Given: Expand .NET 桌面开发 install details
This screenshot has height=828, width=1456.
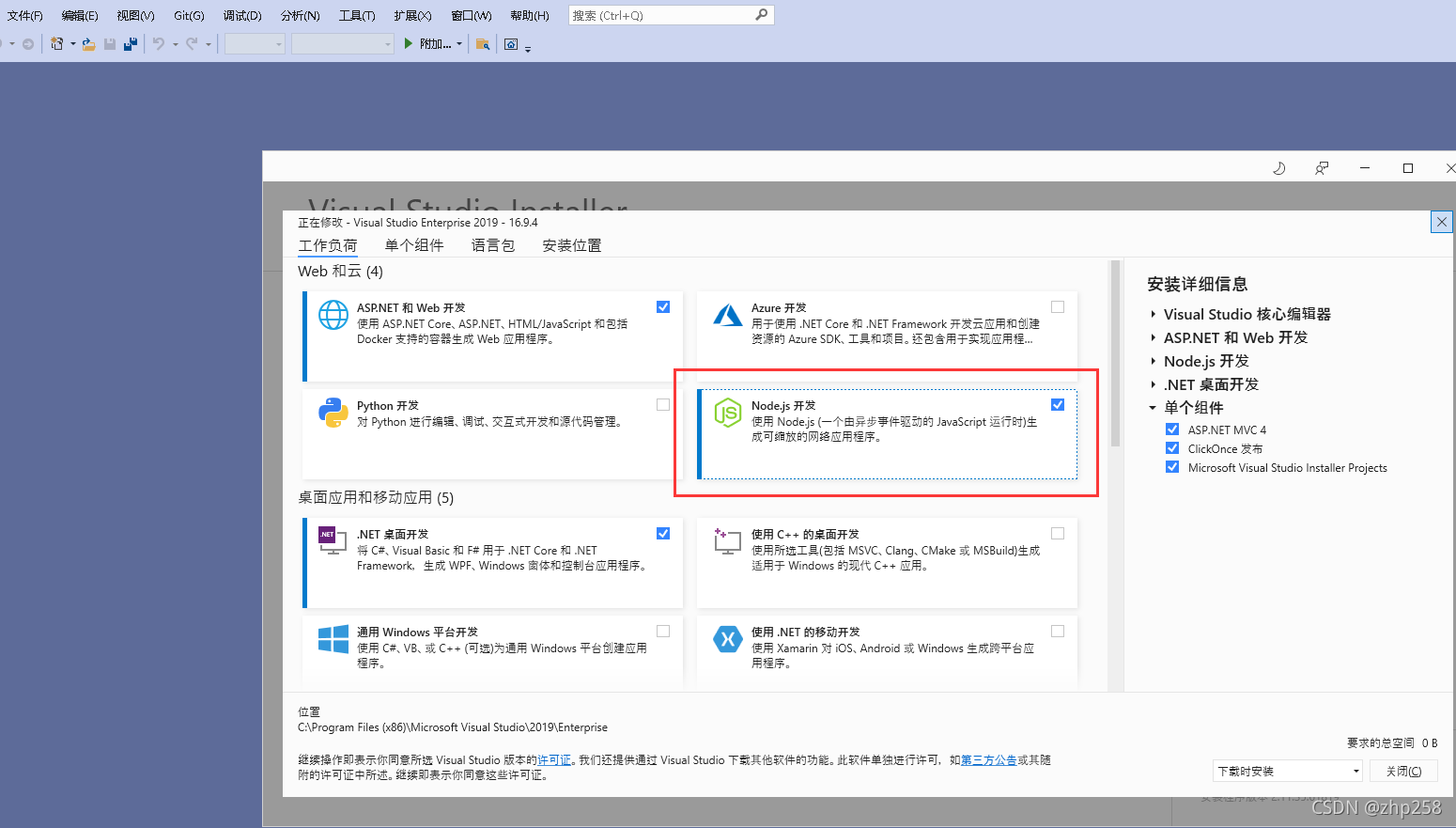Looking at the screenshot, I should click(1153, 384).
